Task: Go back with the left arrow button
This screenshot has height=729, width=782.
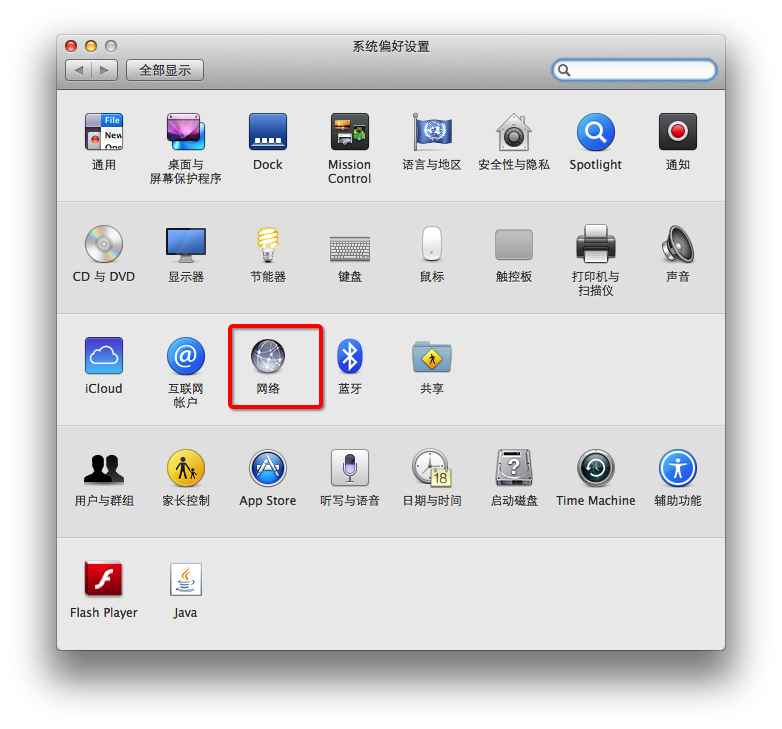Action: (79, 70)
